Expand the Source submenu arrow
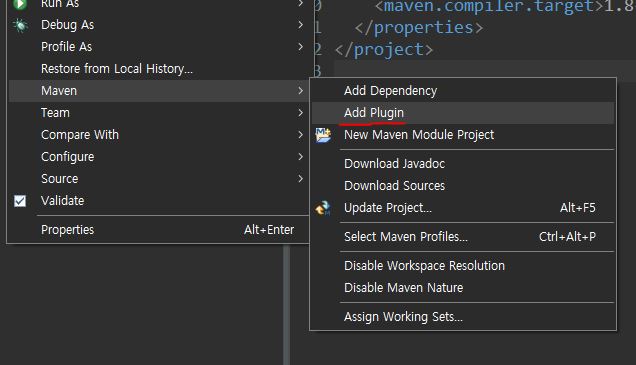The image size is (636, 365). pos(301,178)
